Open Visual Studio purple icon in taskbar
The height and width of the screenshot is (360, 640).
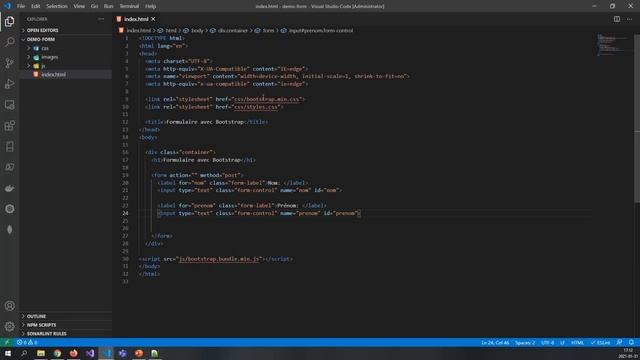click(90, 353)
